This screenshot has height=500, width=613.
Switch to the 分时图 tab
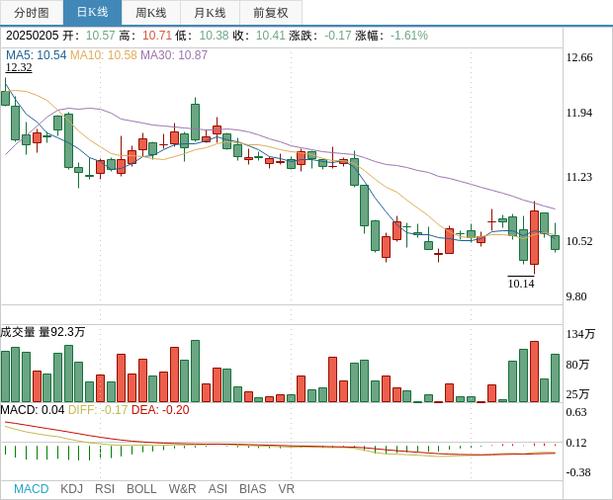(x=32, y=13)
